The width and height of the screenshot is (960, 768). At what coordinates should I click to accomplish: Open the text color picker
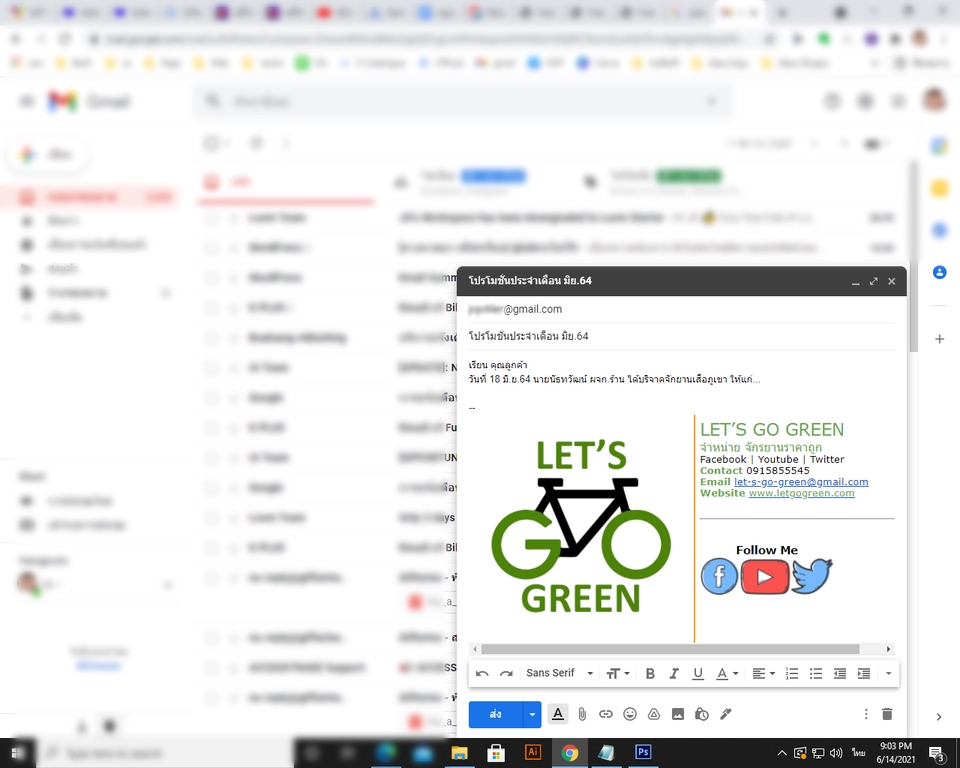(x=727, y=674)
